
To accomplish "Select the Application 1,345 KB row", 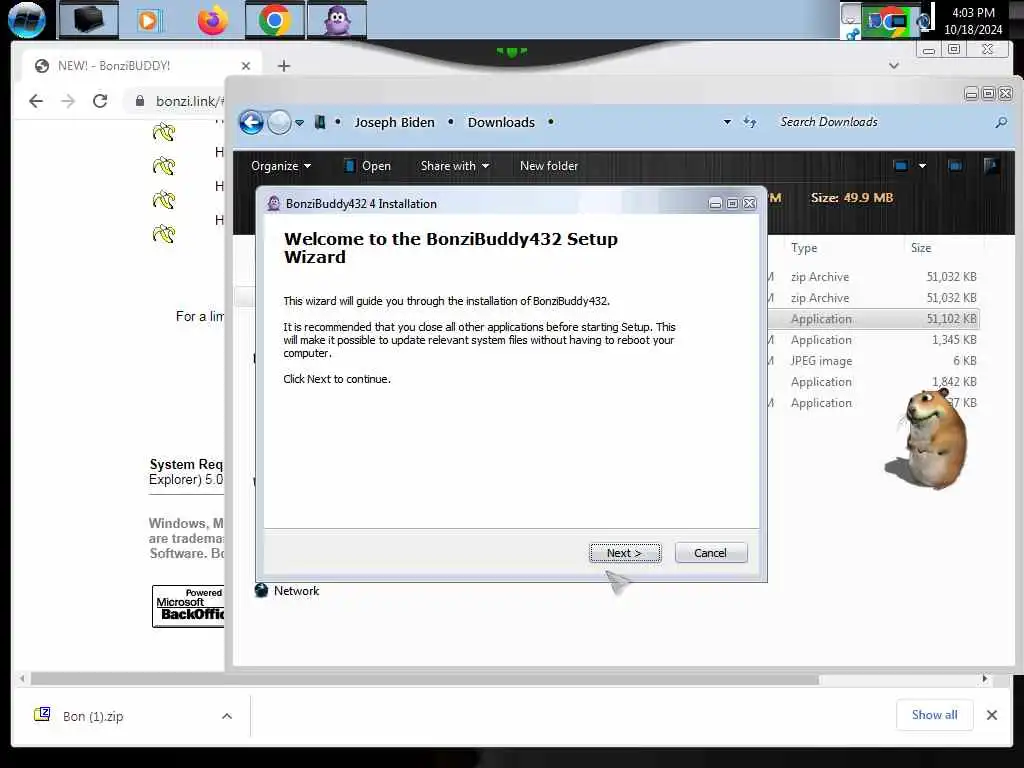I will (874, 340).
